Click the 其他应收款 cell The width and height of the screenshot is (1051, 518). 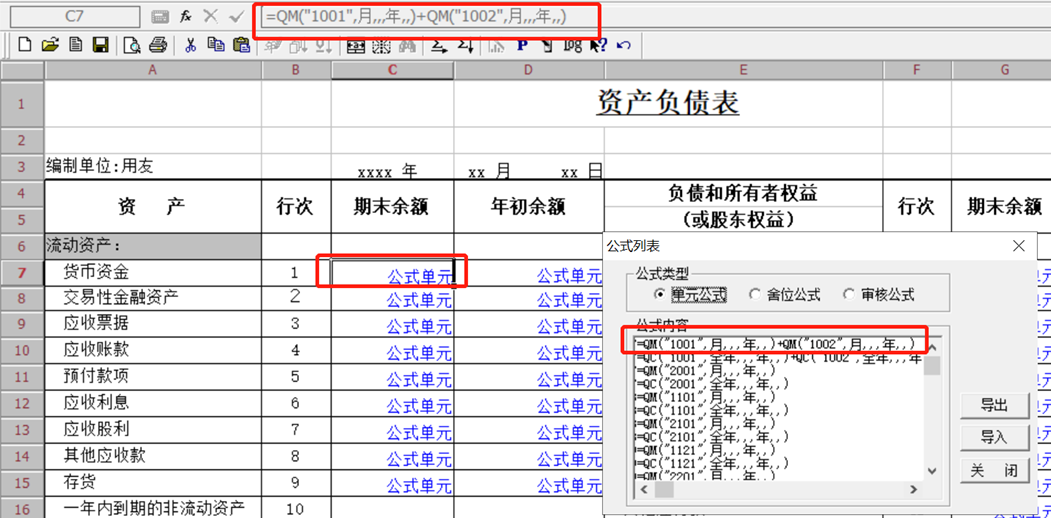[x=153, y=457]
